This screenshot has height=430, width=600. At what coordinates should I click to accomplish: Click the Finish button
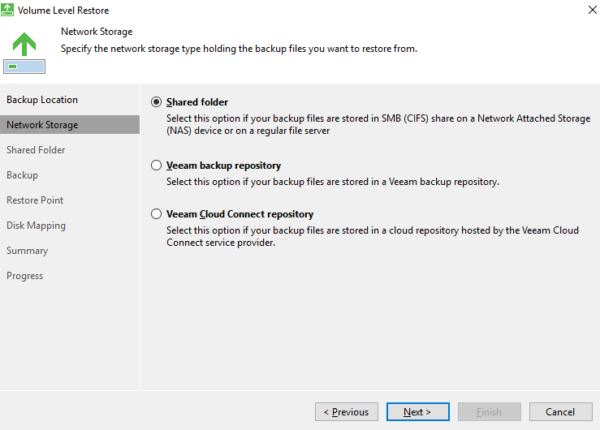(489, 411)
